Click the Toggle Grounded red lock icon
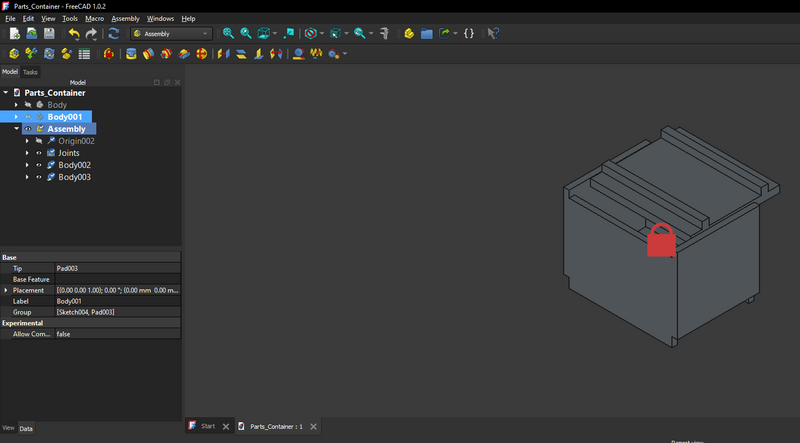Image resolution: width=800 pixels, height=443 pixels. (108, 54)
